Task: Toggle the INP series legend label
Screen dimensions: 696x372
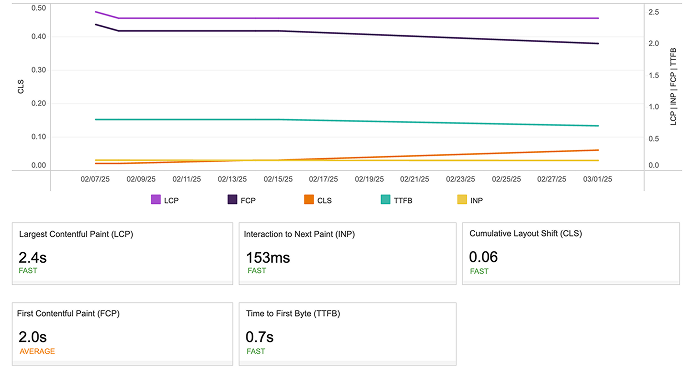Action: coord(476,201)
